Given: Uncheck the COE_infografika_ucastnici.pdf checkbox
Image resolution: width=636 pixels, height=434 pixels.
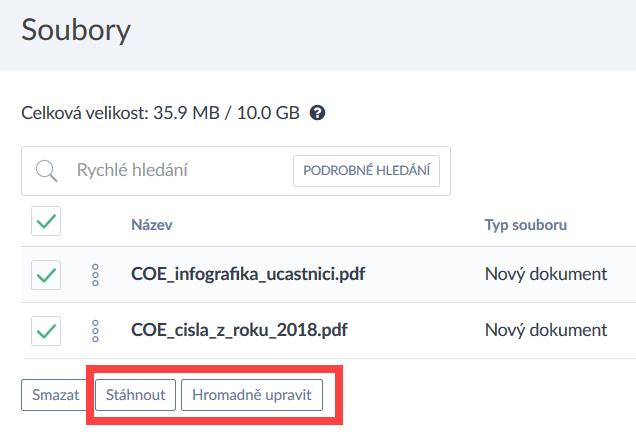Looking at the screenshot, I should [46, 274].
